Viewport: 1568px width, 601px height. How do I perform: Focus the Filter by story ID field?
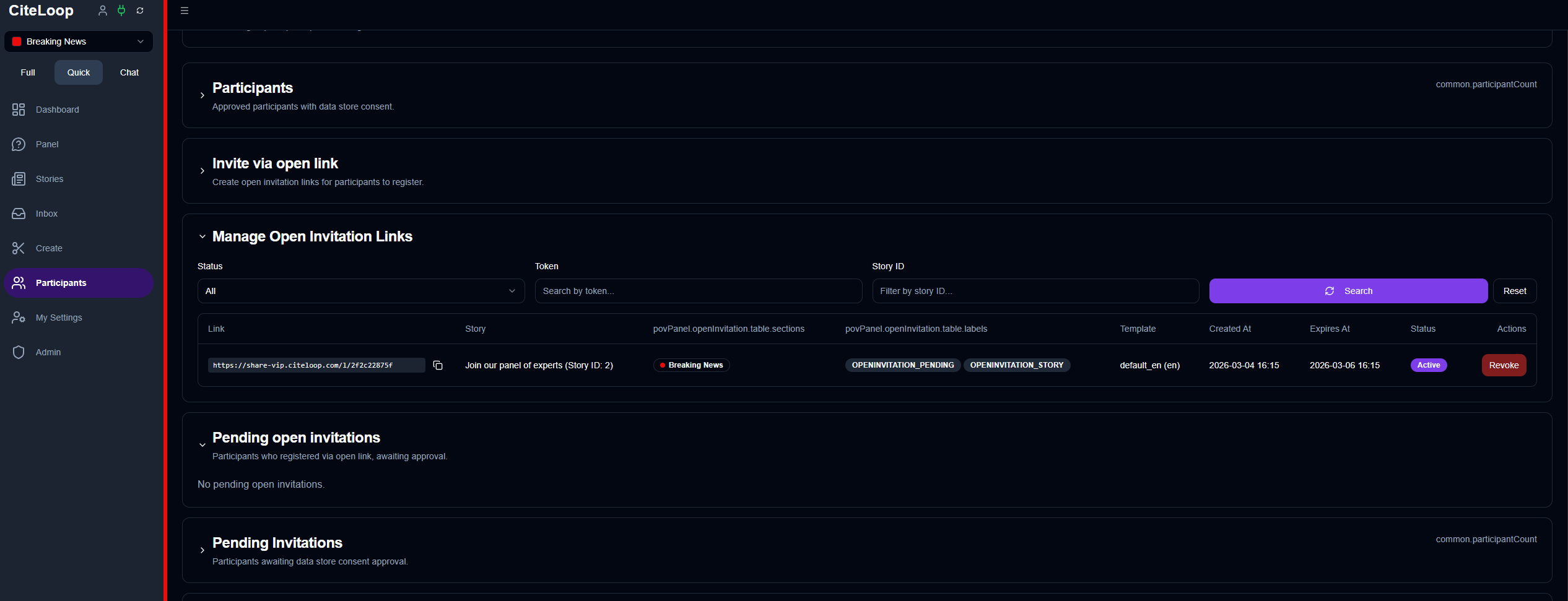(x=1035, y=291)
